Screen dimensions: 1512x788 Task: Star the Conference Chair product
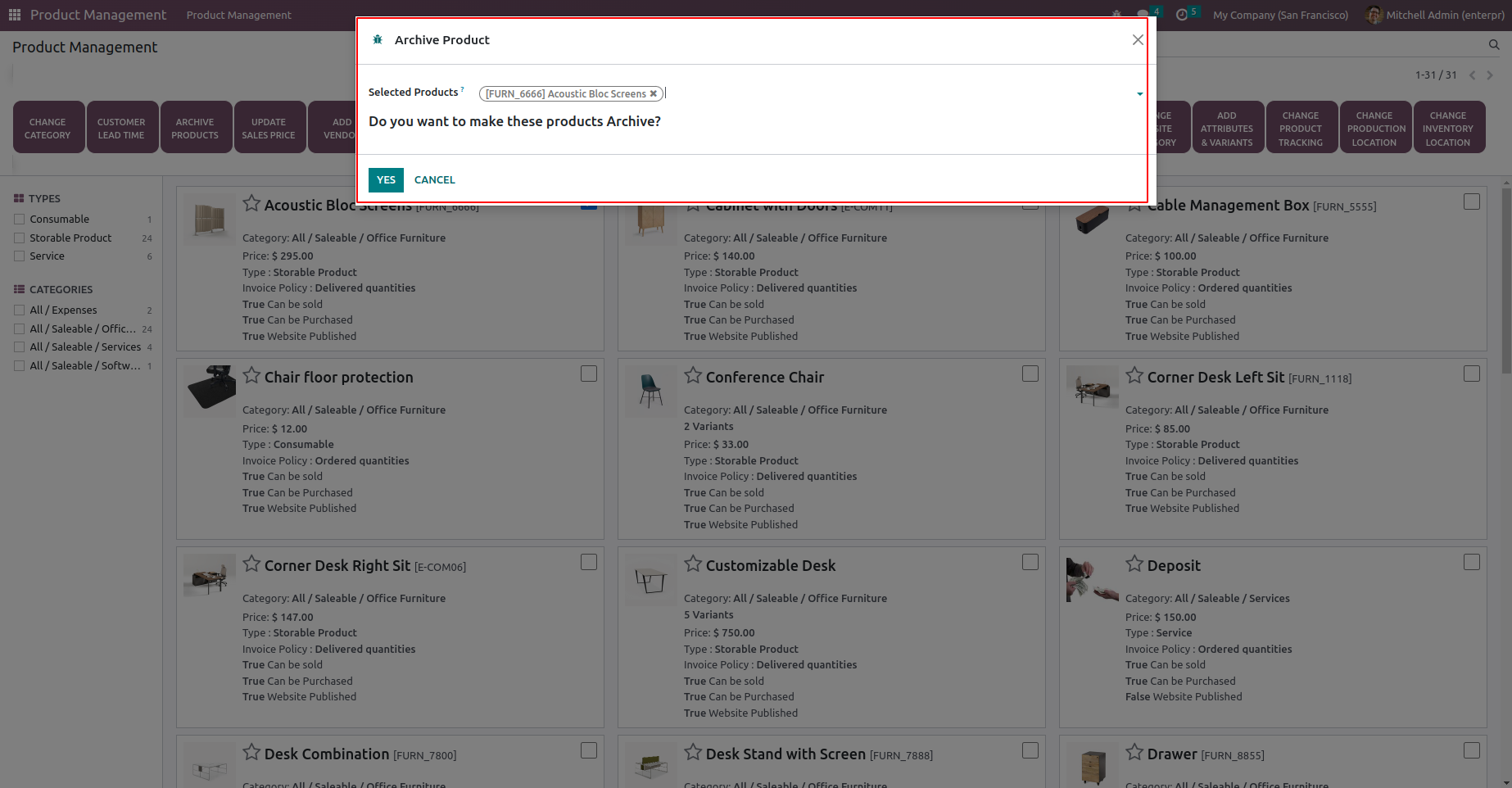click(693, 376)
